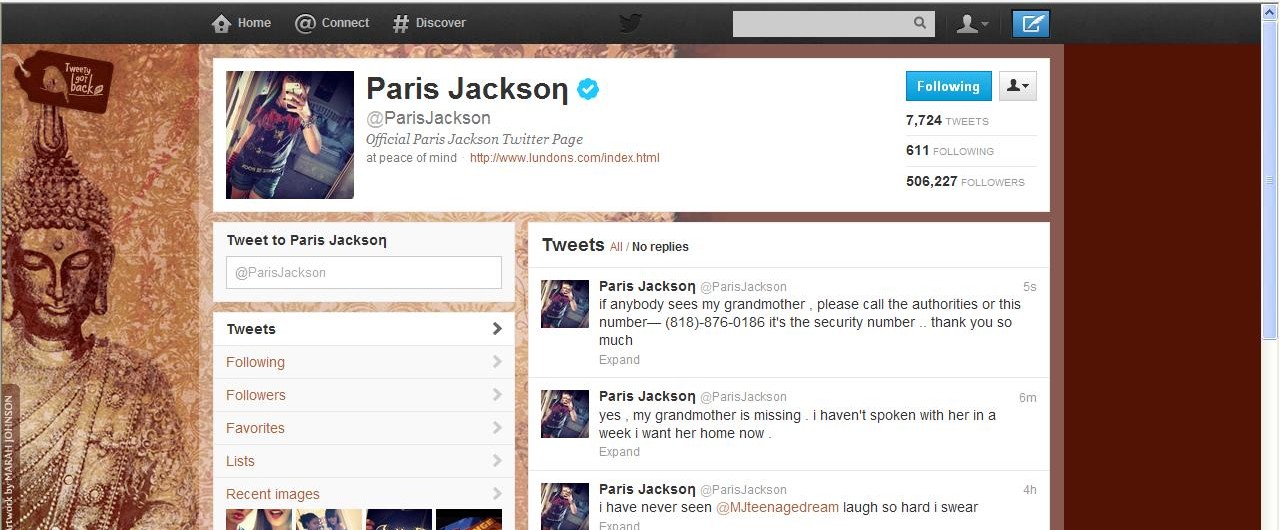Select Followers in sidebar list
The width and height of the screenshot is (1280, 530).
(x=364, y=395)
